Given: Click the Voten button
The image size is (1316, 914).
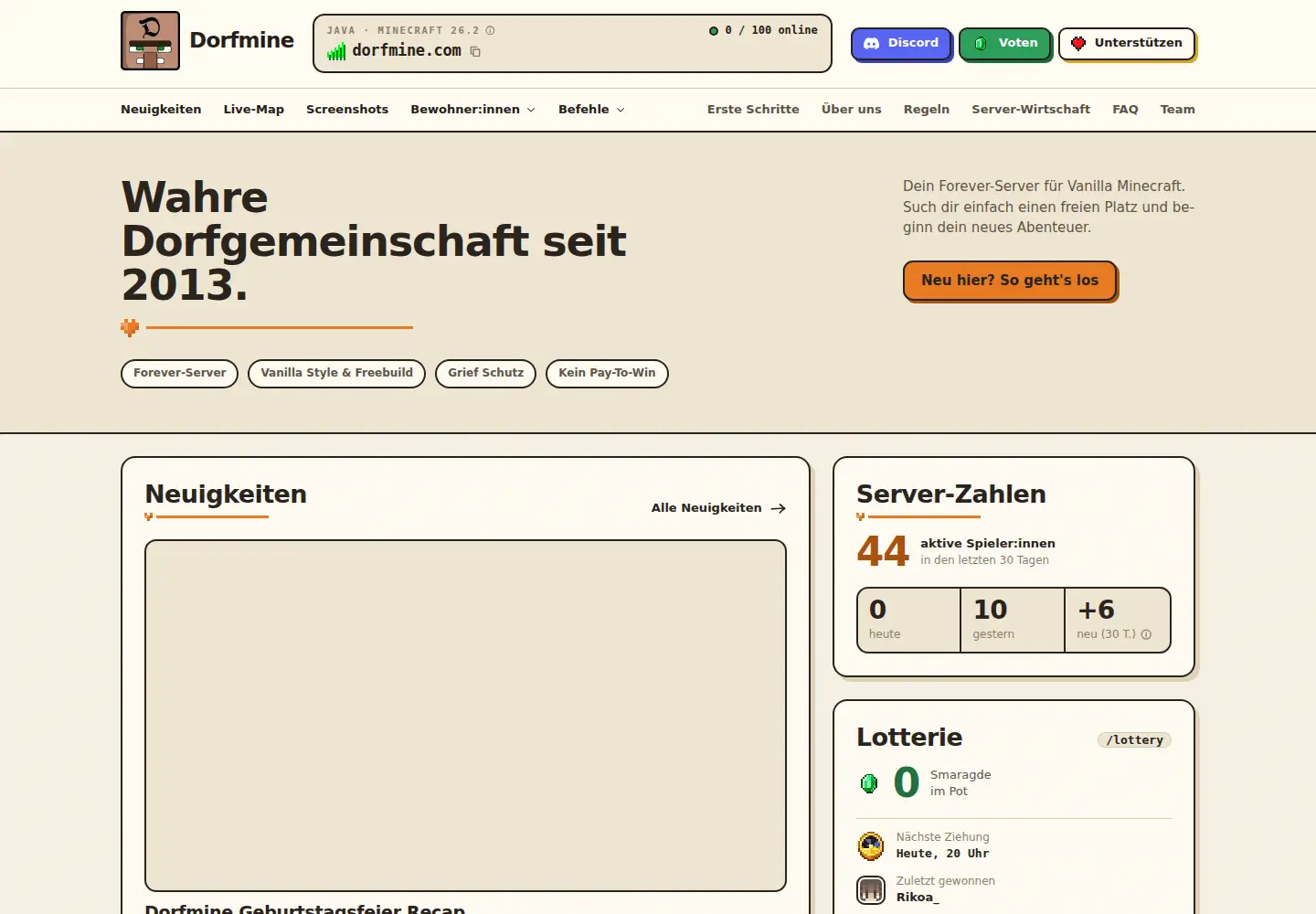Looking at the screenshot, I should click(1005, 43).
